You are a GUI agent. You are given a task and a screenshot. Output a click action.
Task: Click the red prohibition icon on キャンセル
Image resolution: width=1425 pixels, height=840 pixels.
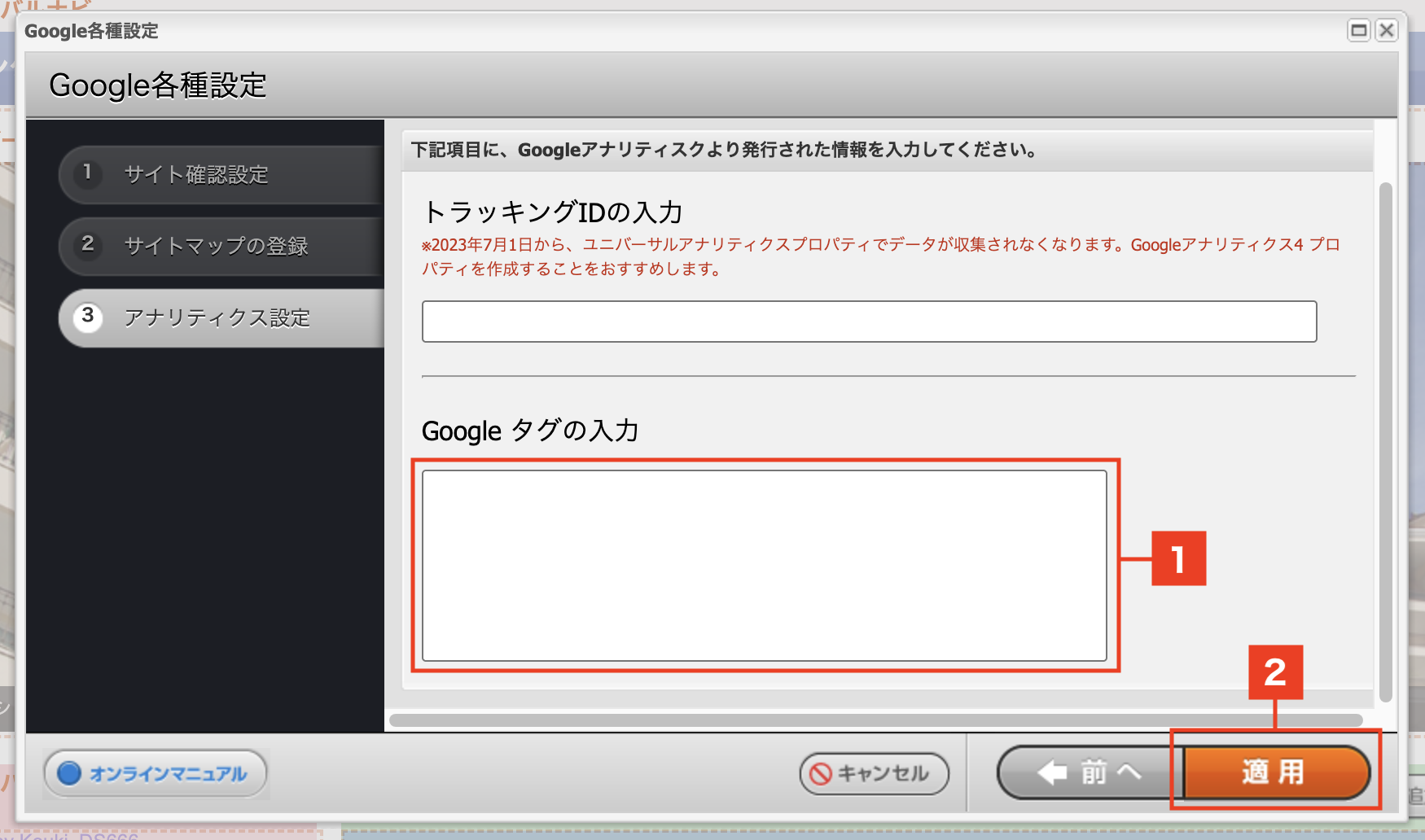(821, 773)
